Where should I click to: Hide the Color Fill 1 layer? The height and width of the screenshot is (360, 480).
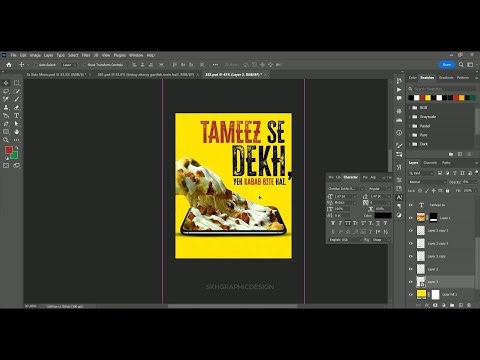[411, 294]
